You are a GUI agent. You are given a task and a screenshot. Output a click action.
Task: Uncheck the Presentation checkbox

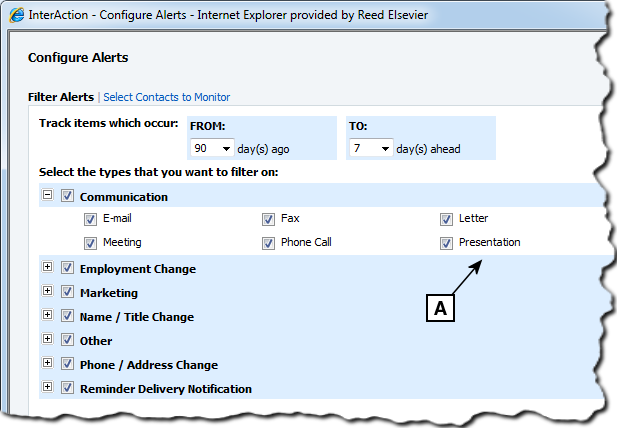coord(446,243)
